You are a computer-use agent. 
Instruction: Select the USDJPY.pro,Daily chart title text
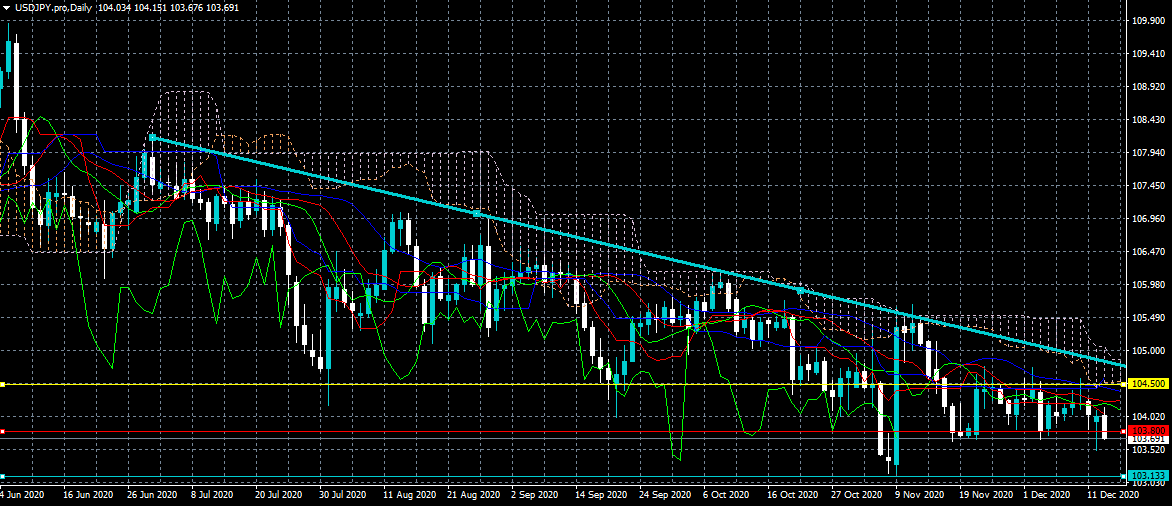[52, 6]
